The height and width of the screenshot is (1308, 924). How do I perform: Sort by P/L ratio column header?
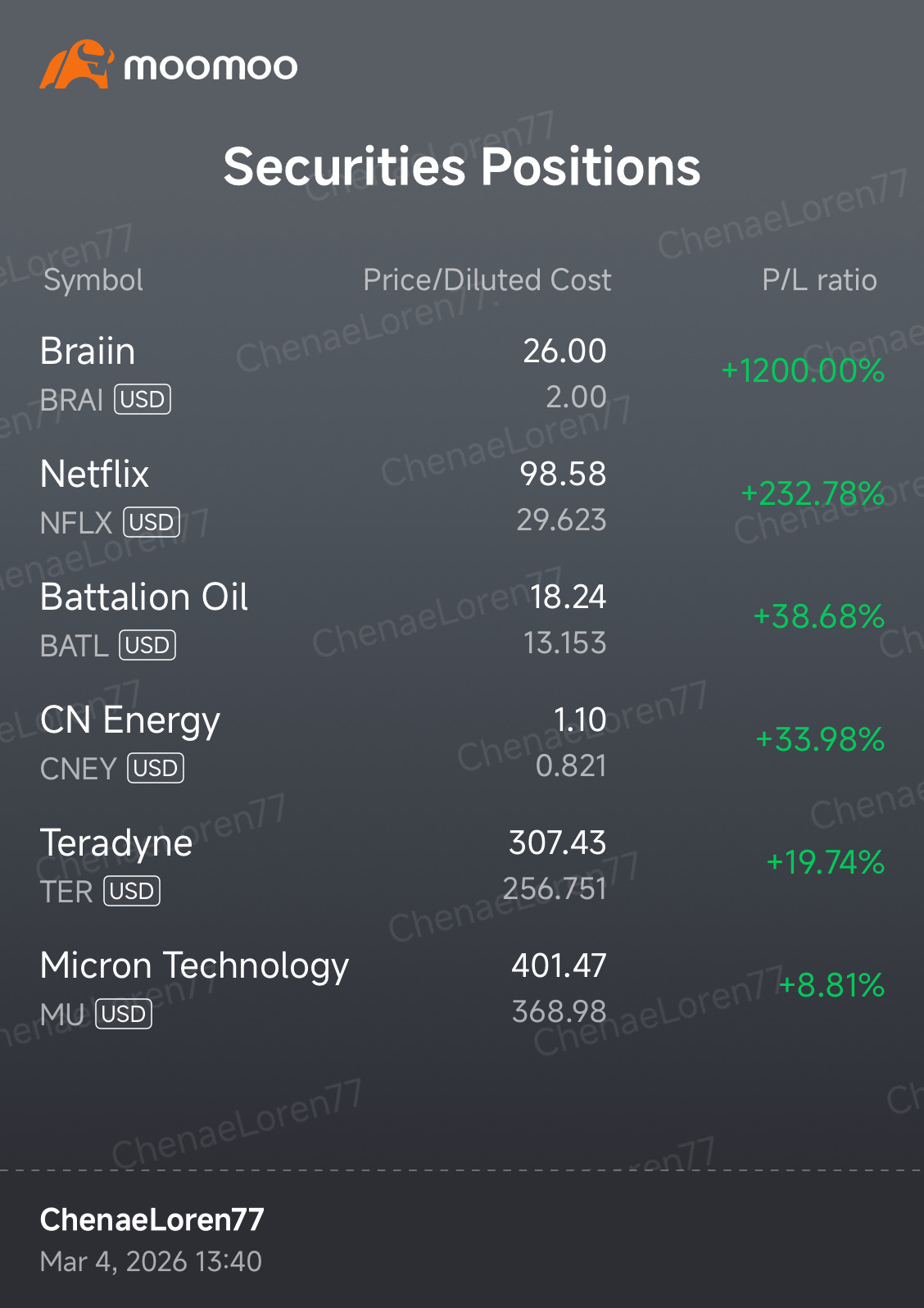[819, 280]
